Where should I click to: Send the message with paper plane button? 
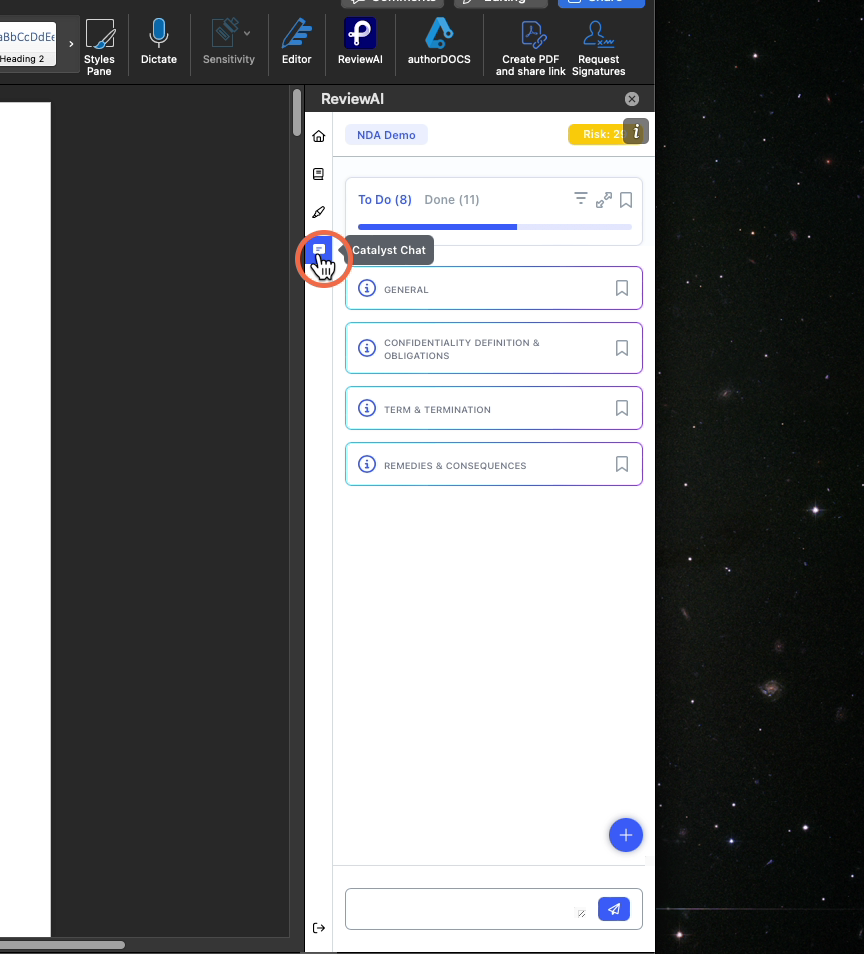point(613,909)
